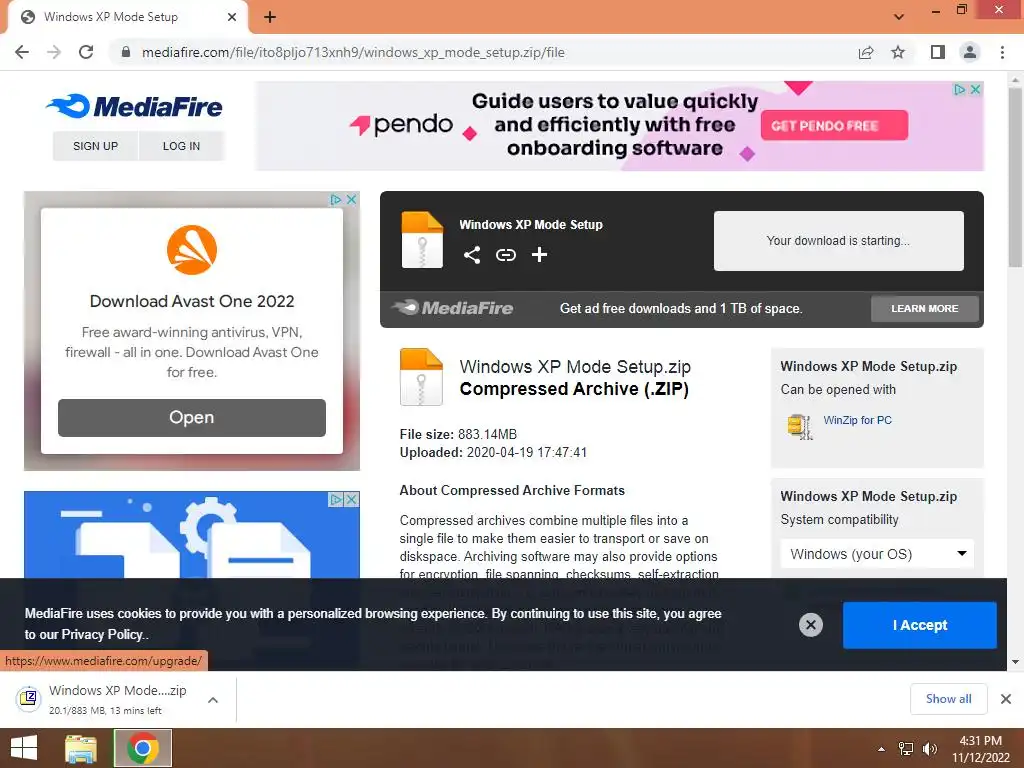The image size is (1024, 768).
Task: Close the downloads bar
Action: [x=1006, y=699]
